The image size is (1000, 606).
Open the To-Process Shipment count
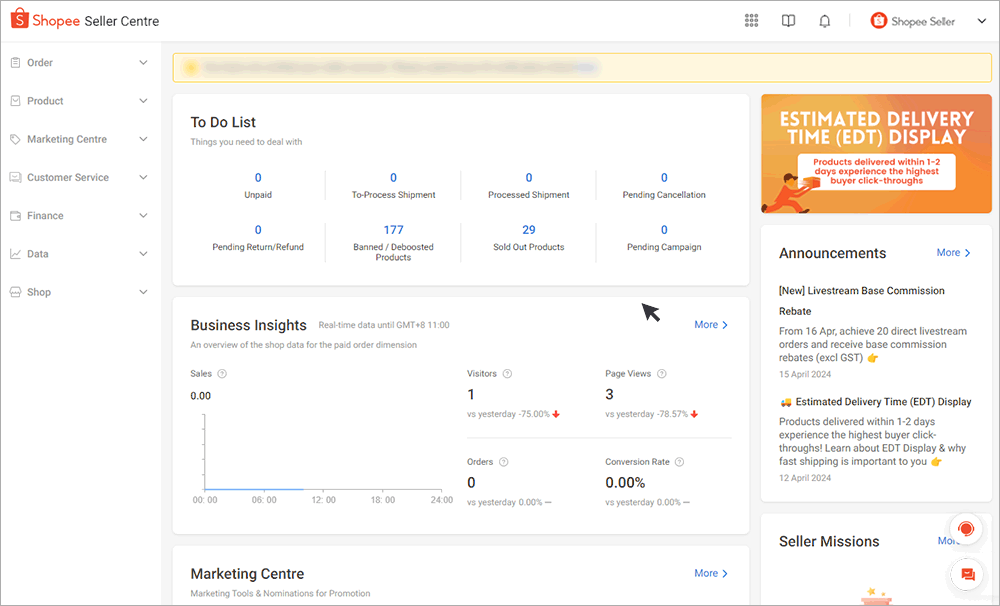[393, 177]
